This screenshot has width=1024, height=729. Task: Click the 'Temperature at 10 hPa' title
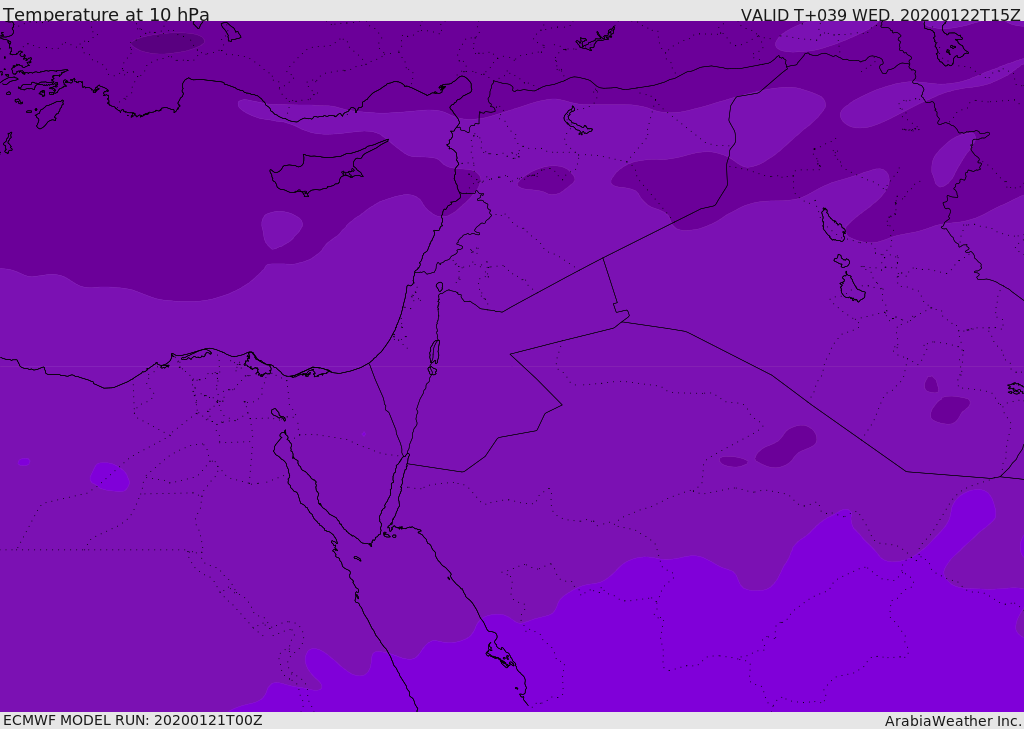106,14
